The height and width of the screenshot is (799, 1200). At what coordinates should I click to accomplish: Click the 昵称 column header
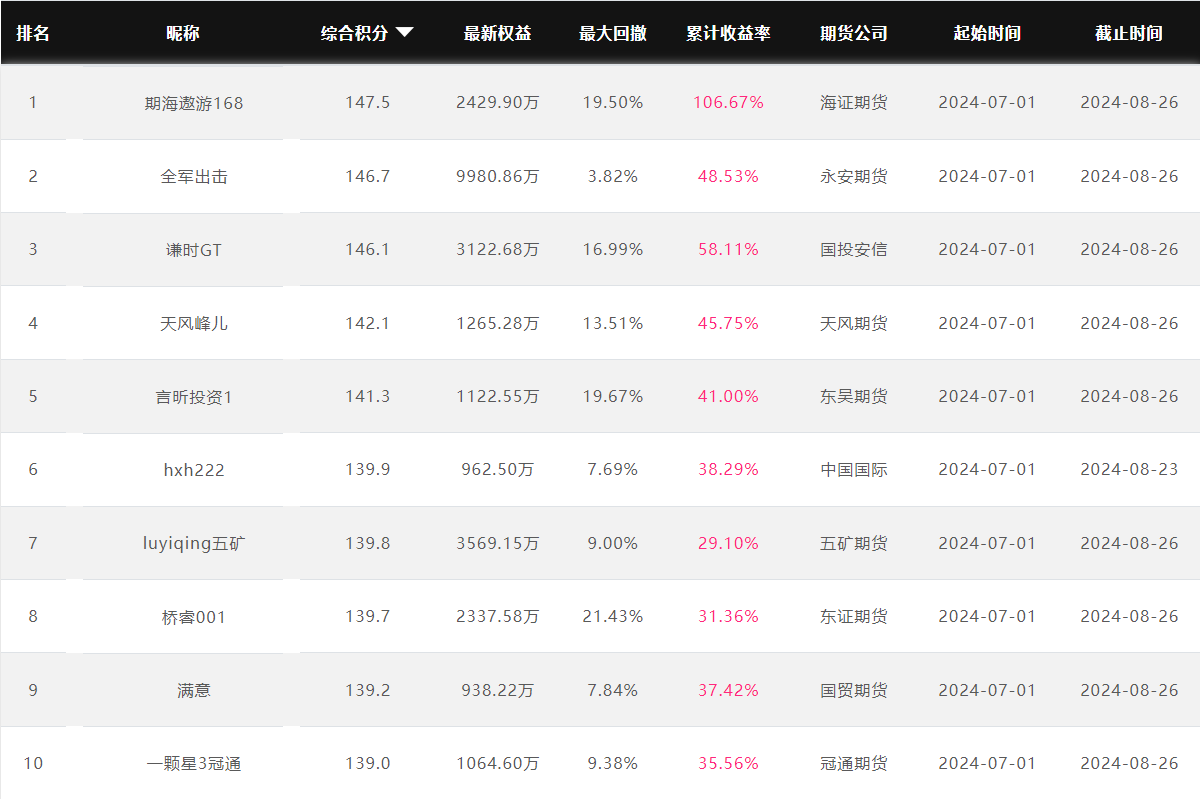[x=183, y=33]
